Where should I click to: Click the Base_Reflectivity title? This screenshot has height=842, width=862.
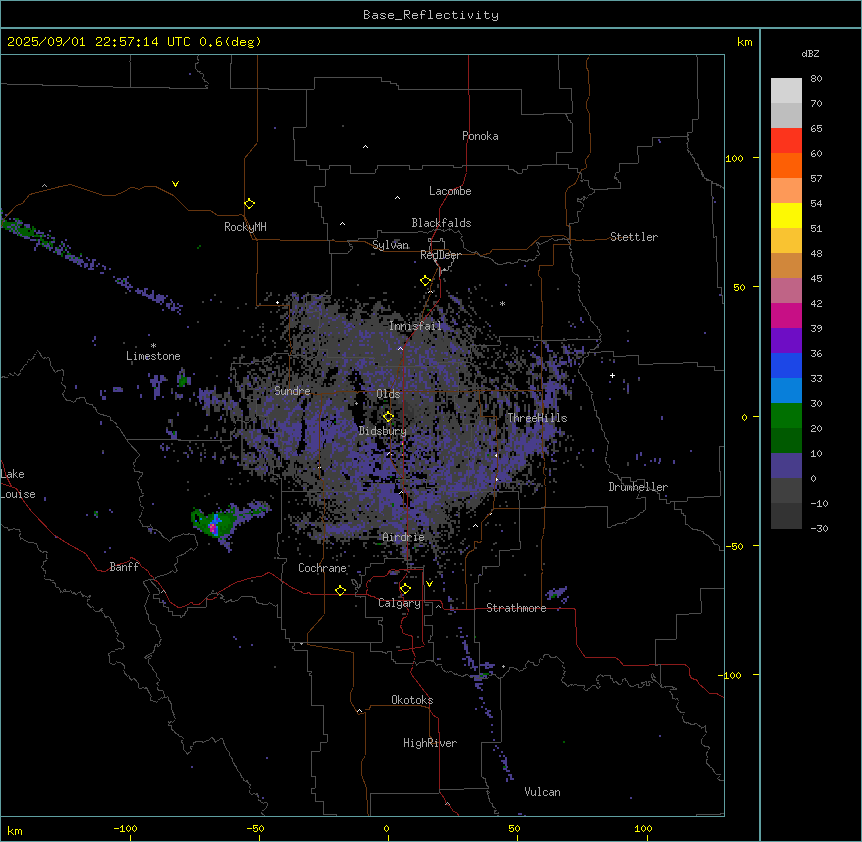click(x=431, y=15)
